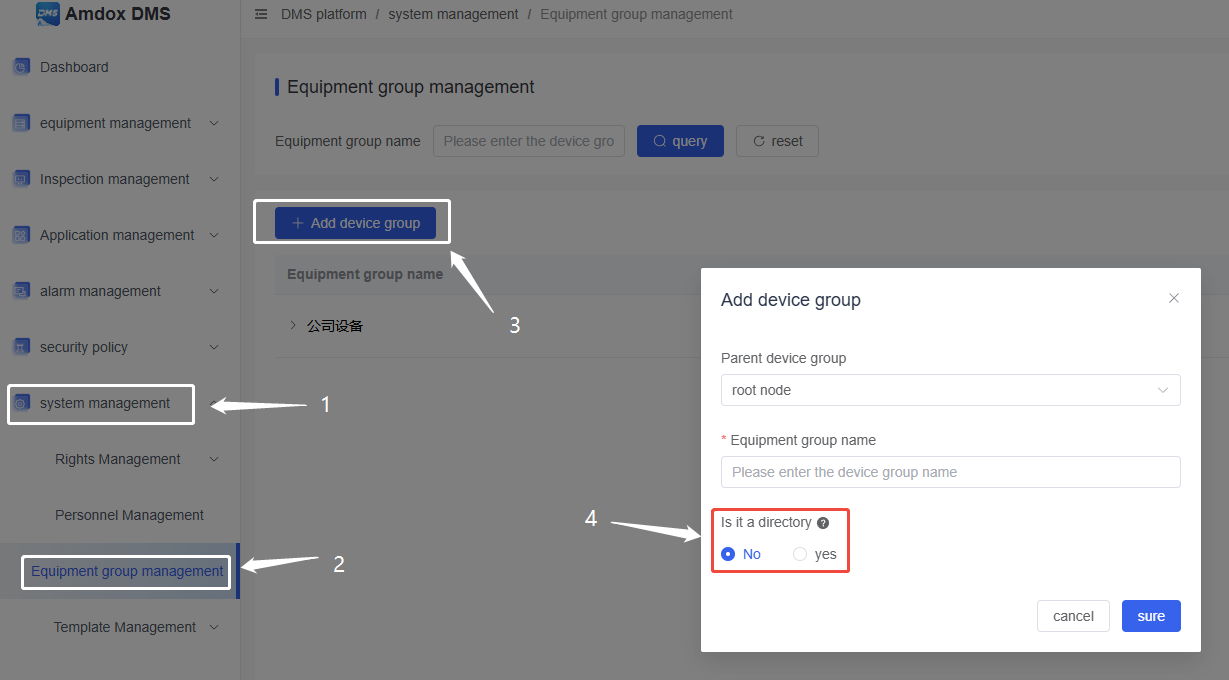Expand the 公司设备 tree row

pos(293,325)
